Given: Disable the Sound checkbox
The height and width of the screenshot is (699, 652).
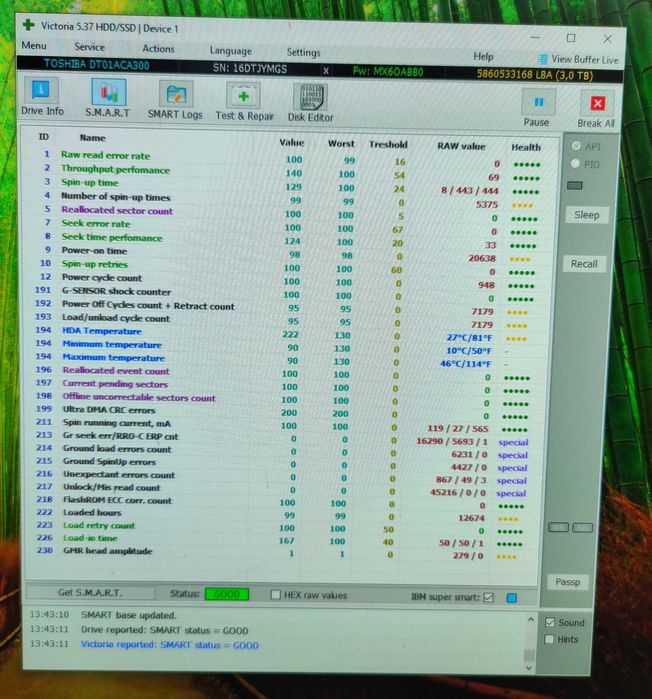Looking at the screenshot, I should click(550, 622).
